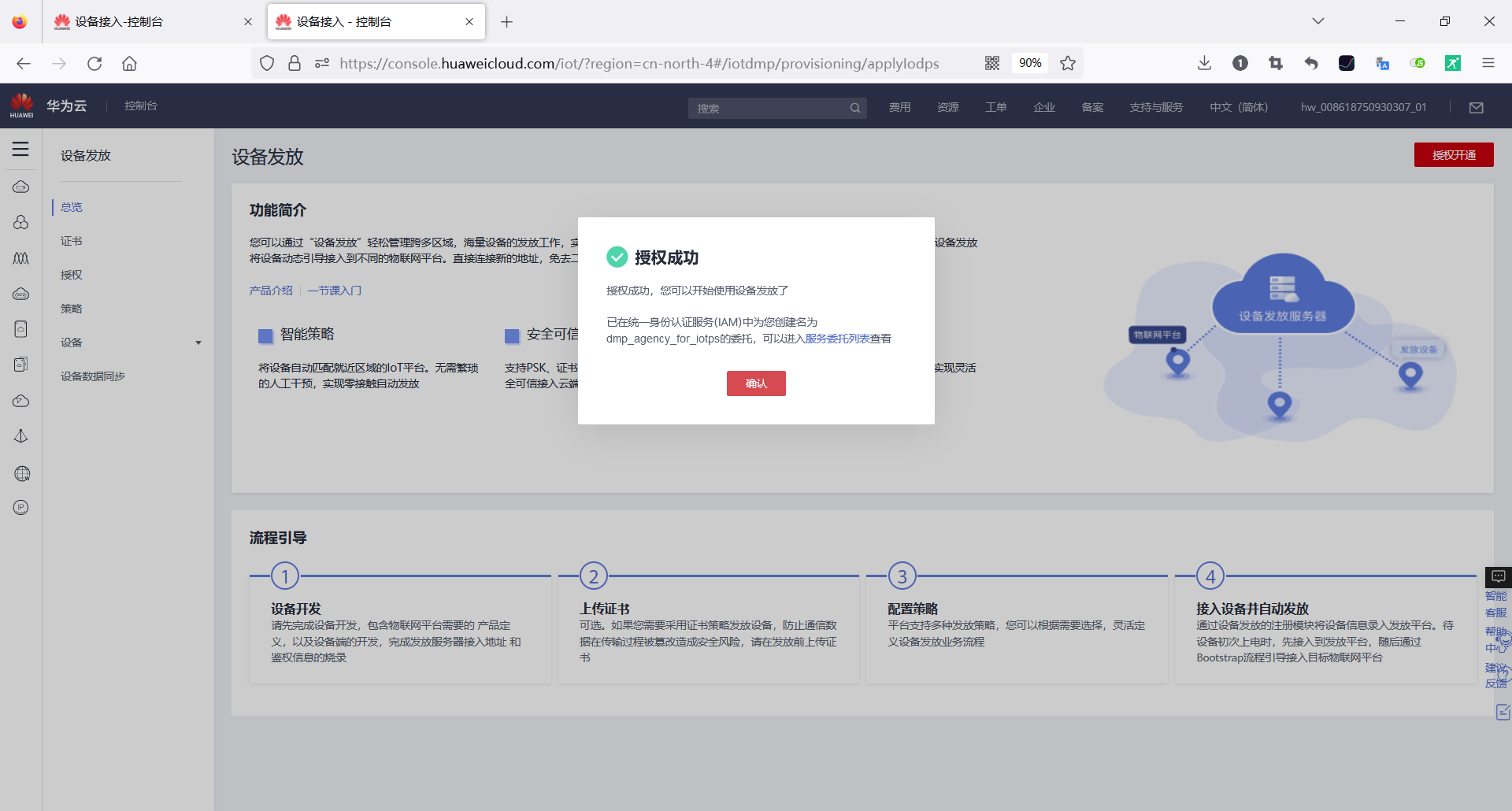Image resolution: width=1512 pixels, height=811 pixels.
Task: Click the 确认 button in the dialog
Action: tap(755, 383)
